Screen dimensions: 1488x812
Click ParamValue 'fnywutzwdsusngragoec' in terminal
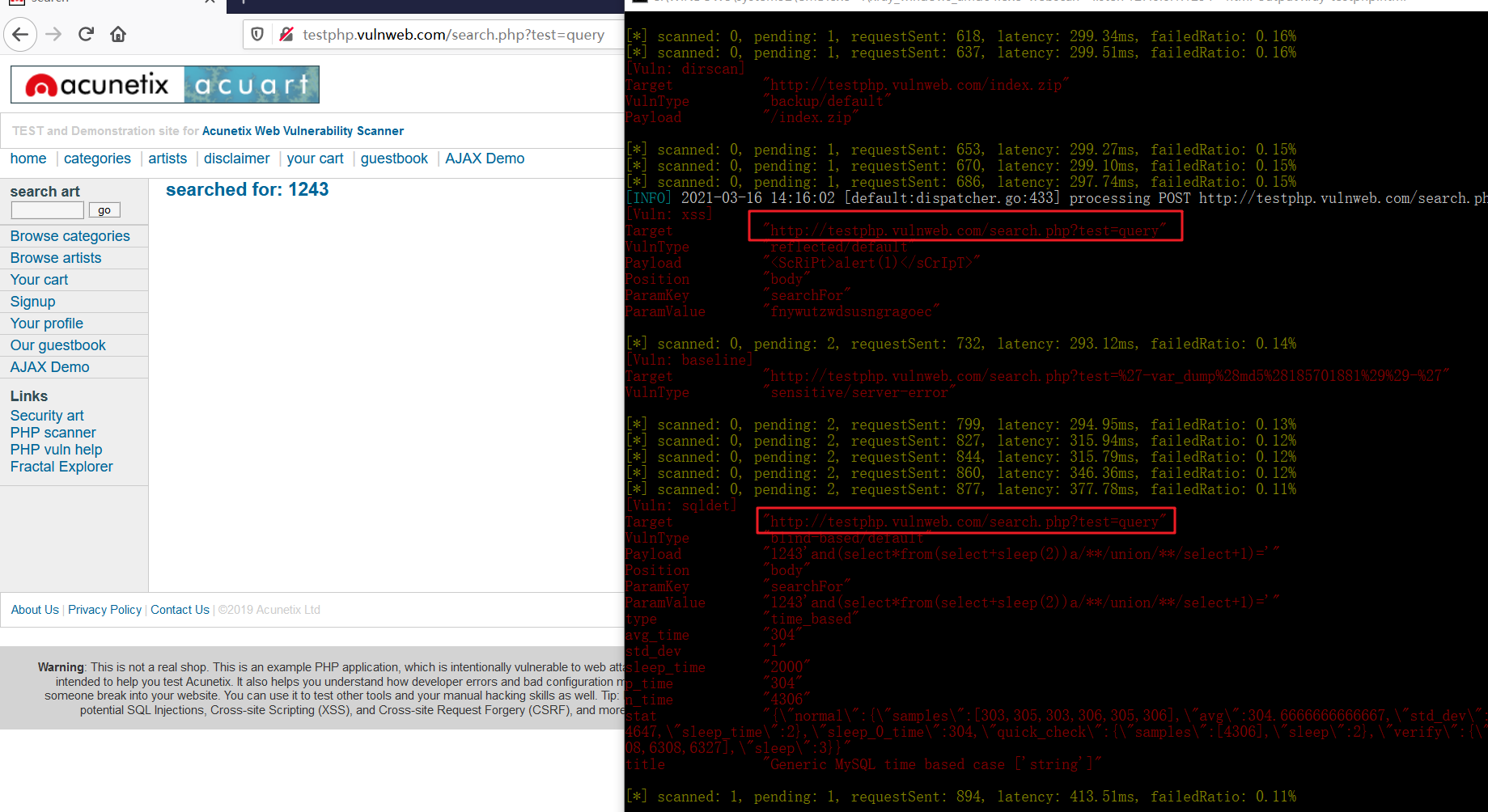coord(851,311)
